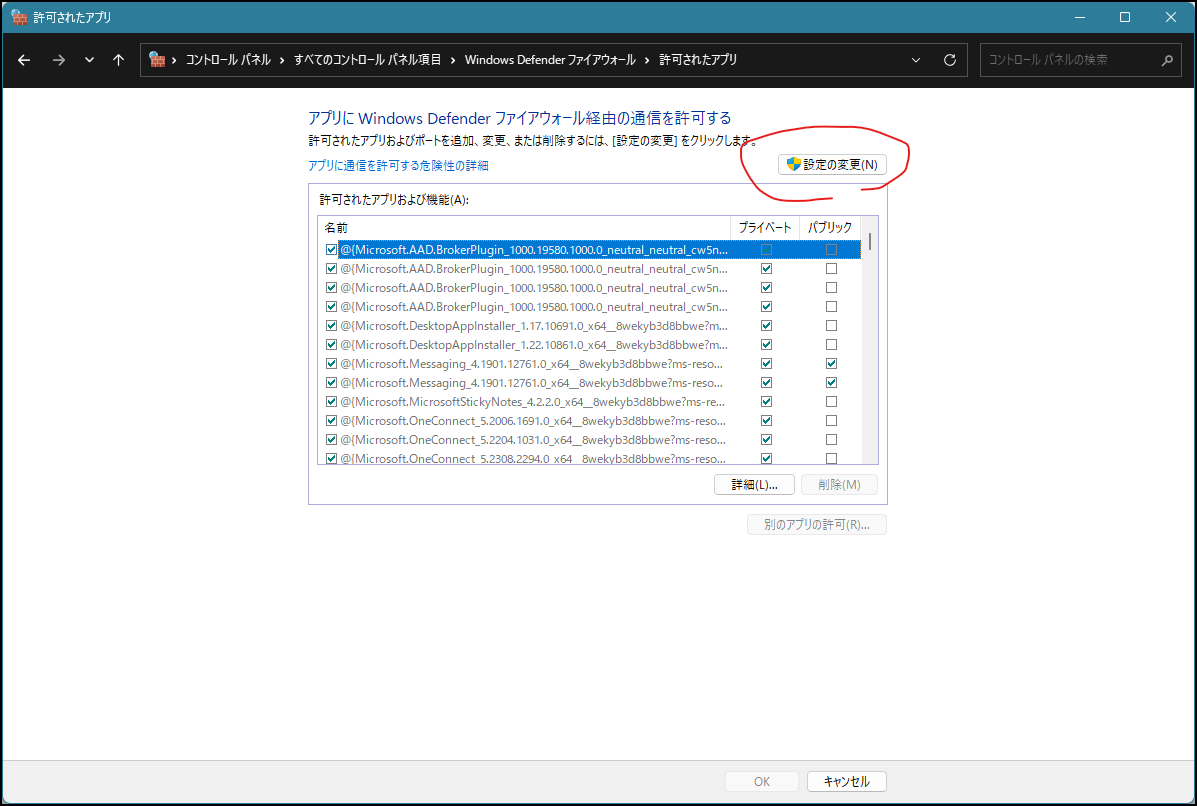Image resolution: width=1197 pixels, height=806 pixels.
Task: Open the アプリに通信を許可する危険性の詳細 link
Action: 398,166
